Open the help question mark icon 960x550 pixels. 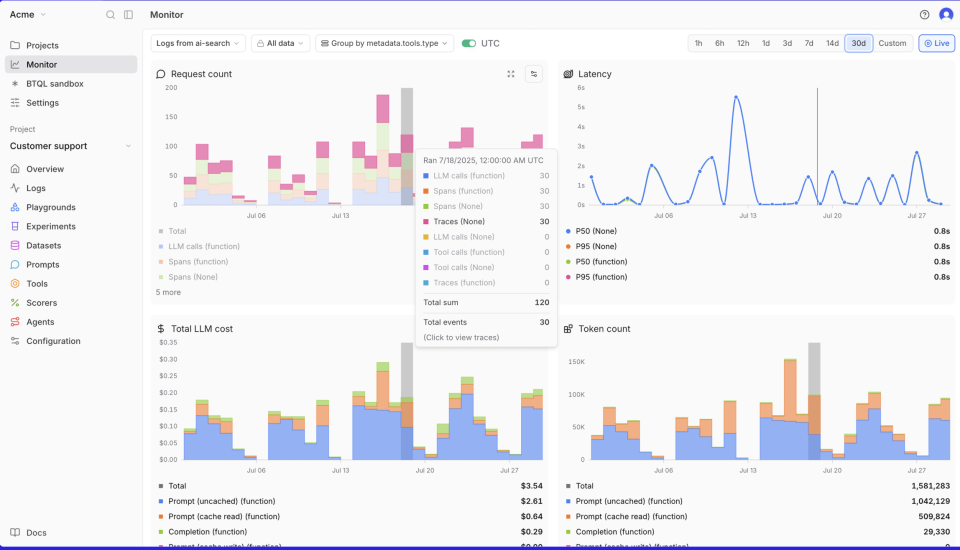tap(924, 15)
